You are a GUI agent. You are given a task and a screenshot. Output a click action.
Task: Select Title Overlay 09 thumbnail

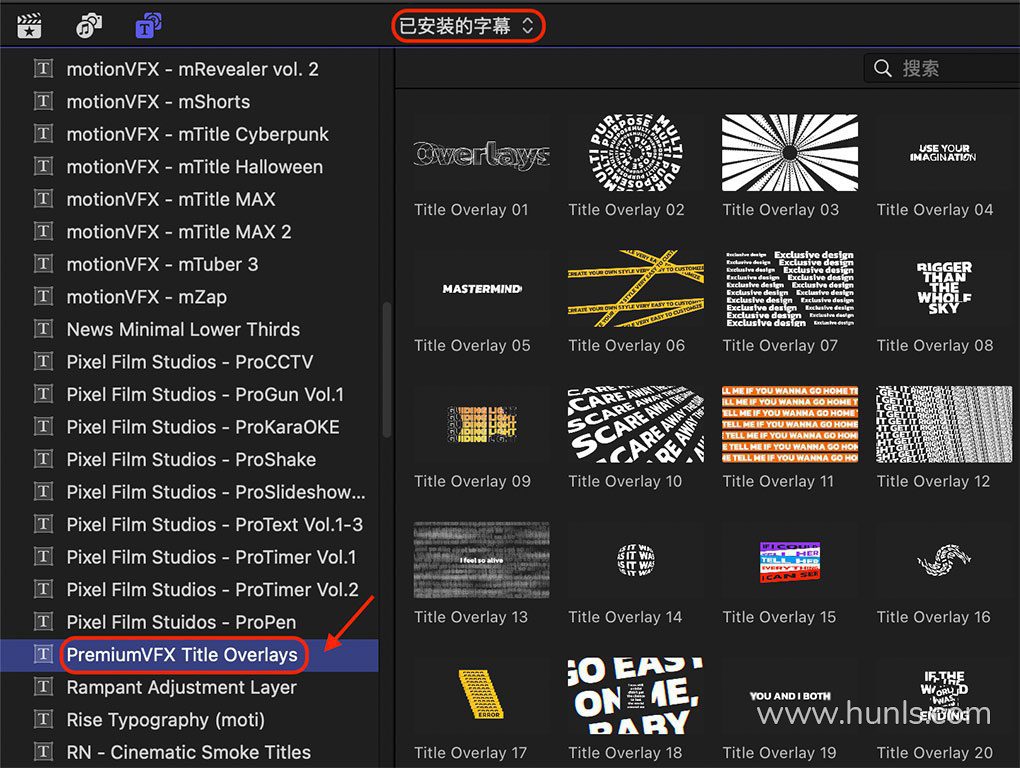pos(481,425)
